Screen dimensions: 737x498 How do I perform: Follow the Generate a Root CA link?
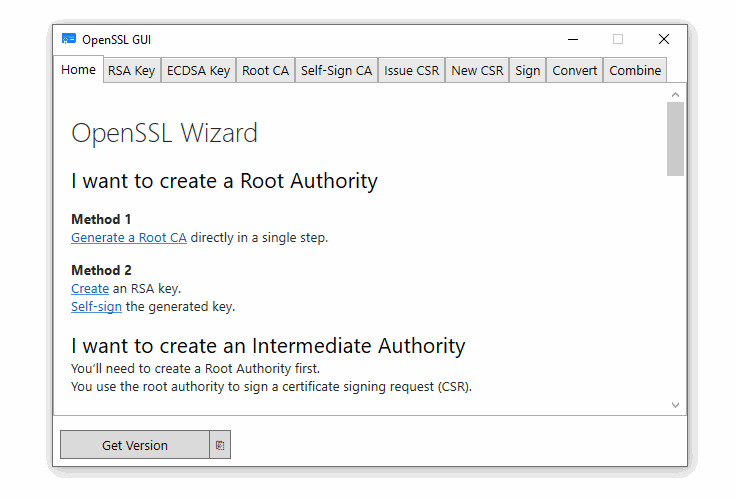[129, 238]
